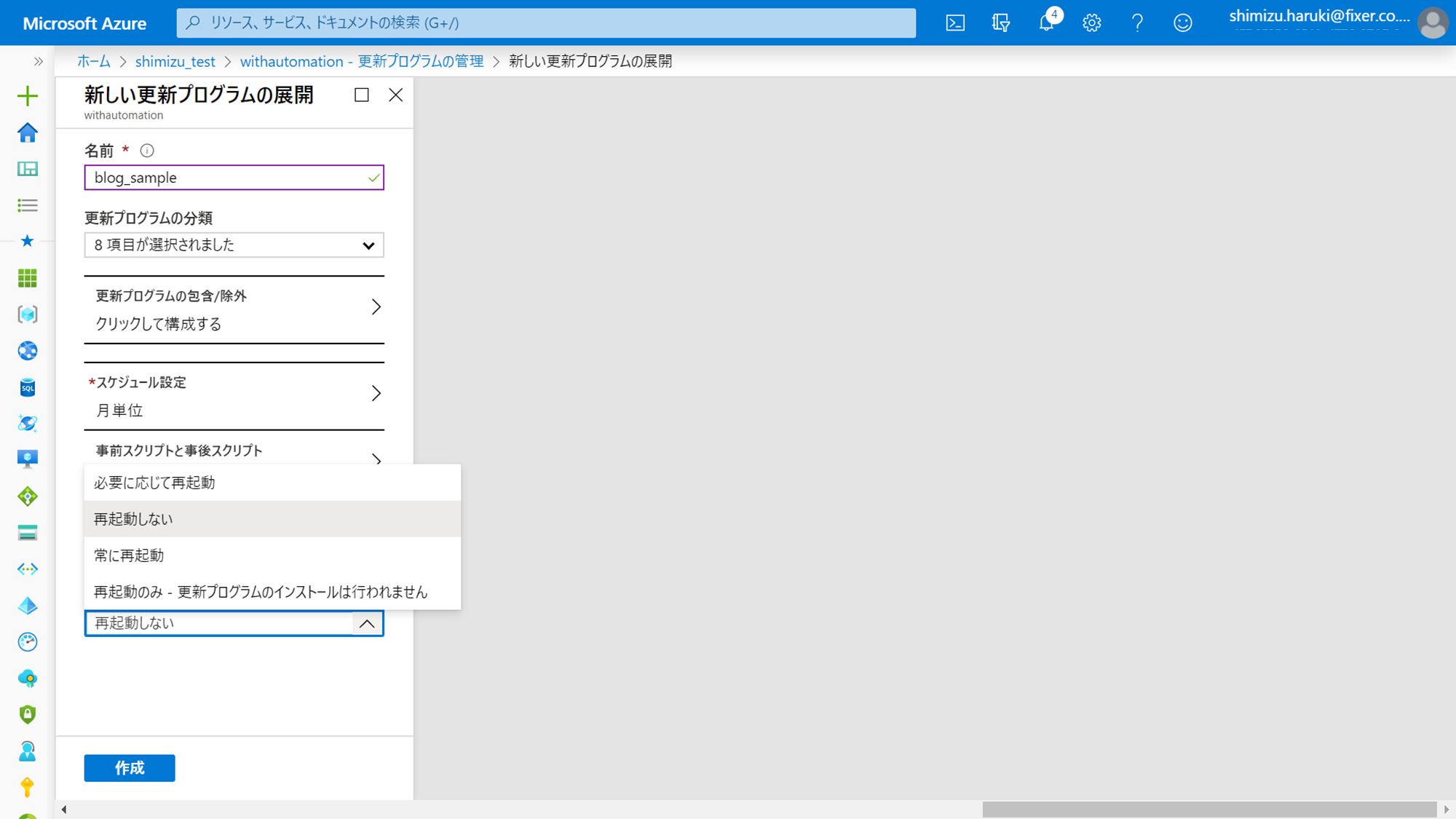Open the directory and subscription filter icon

(1001, 23)
